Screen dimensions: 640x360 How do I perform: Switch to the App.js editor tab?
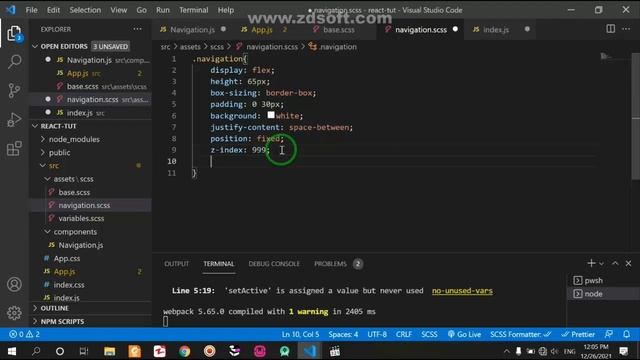(x=262, y=29)
